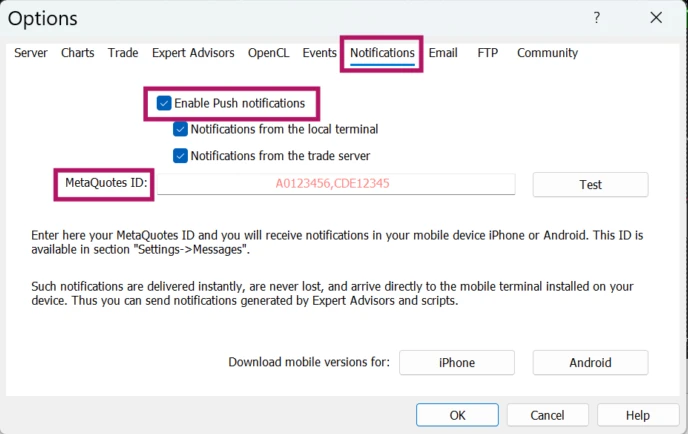
Task: Switch to the Charts tab
Action: pos(78,53)
